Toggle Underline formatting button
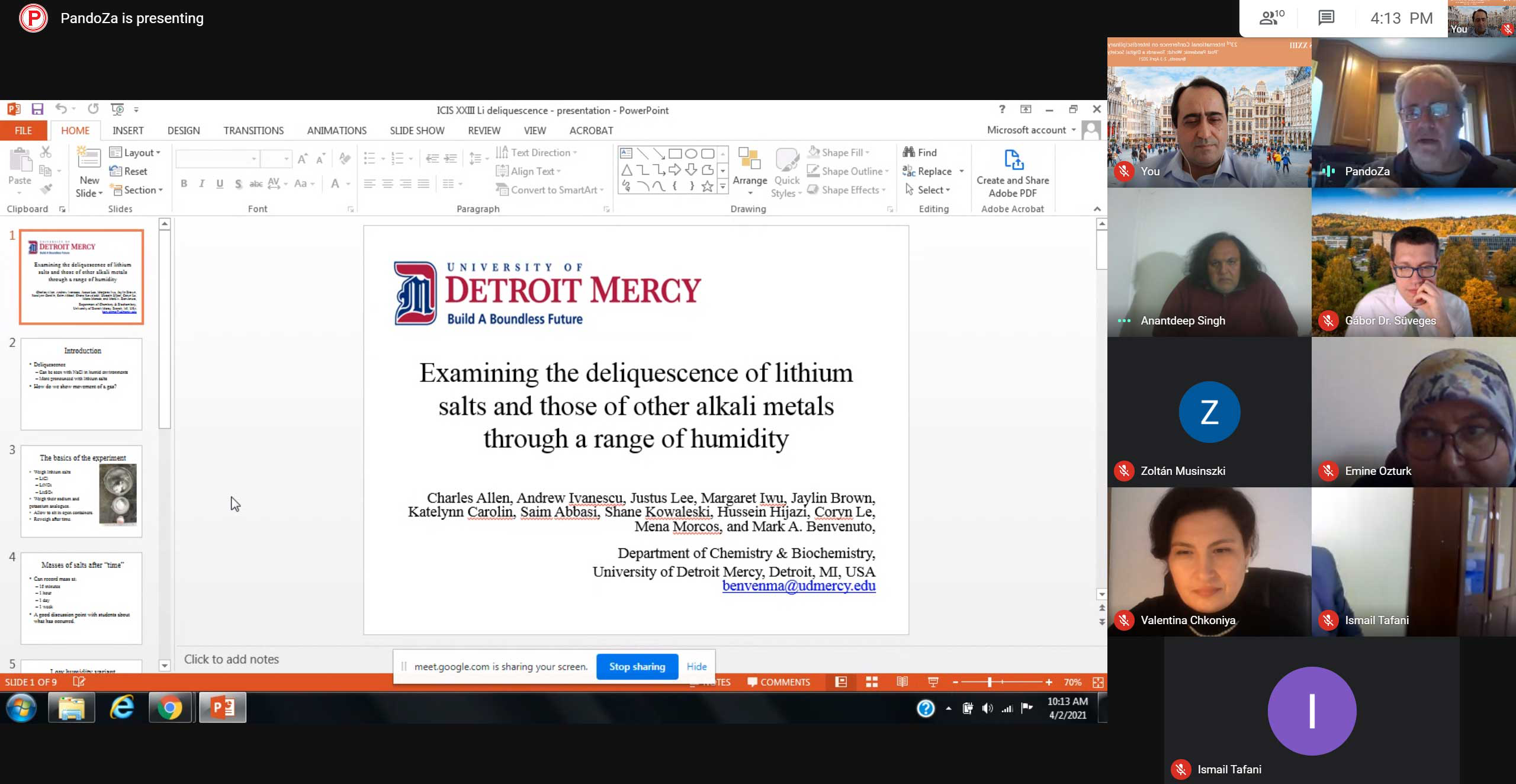Screen dimensions: 1516x784 click(x=220, y=184)
